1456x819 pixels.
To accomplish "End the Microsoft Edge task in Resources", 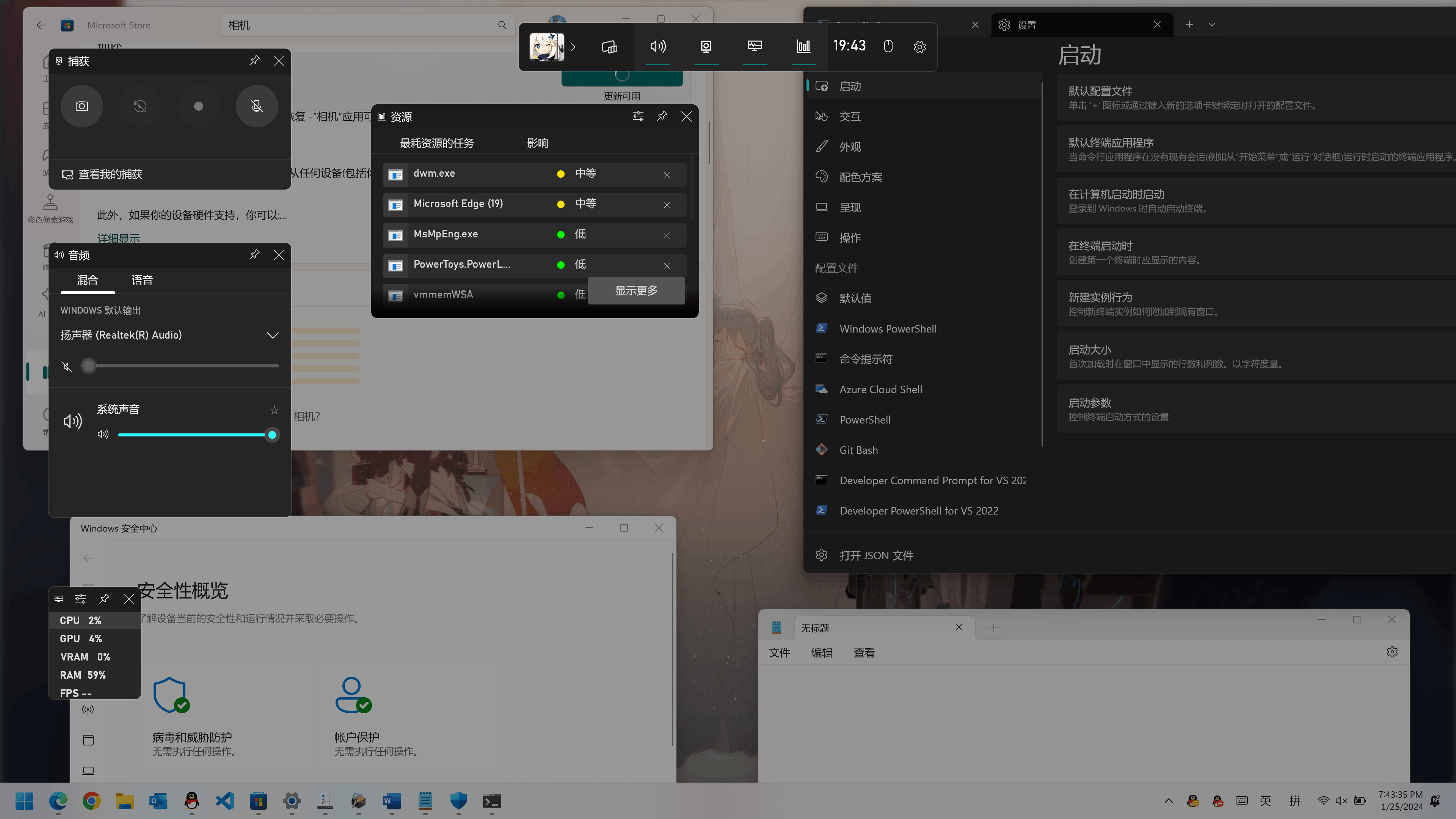I will pos(667,205).
